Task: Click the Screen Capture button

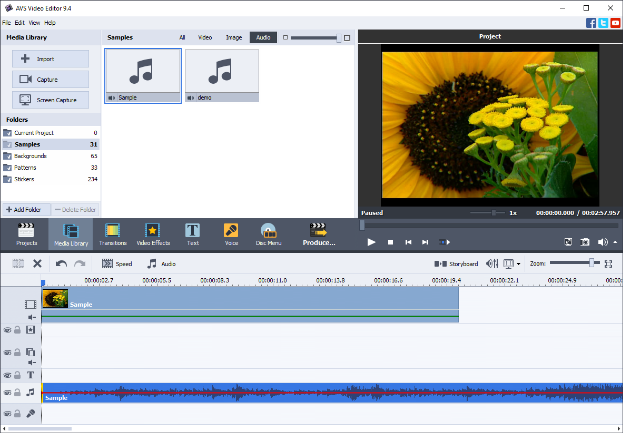Action: pos(51,100)
